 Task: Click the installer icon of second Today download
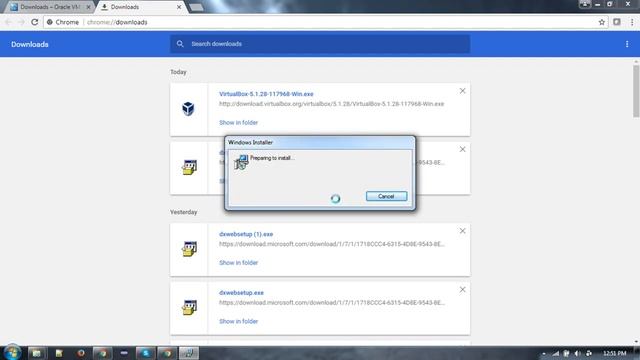point(189,167)
